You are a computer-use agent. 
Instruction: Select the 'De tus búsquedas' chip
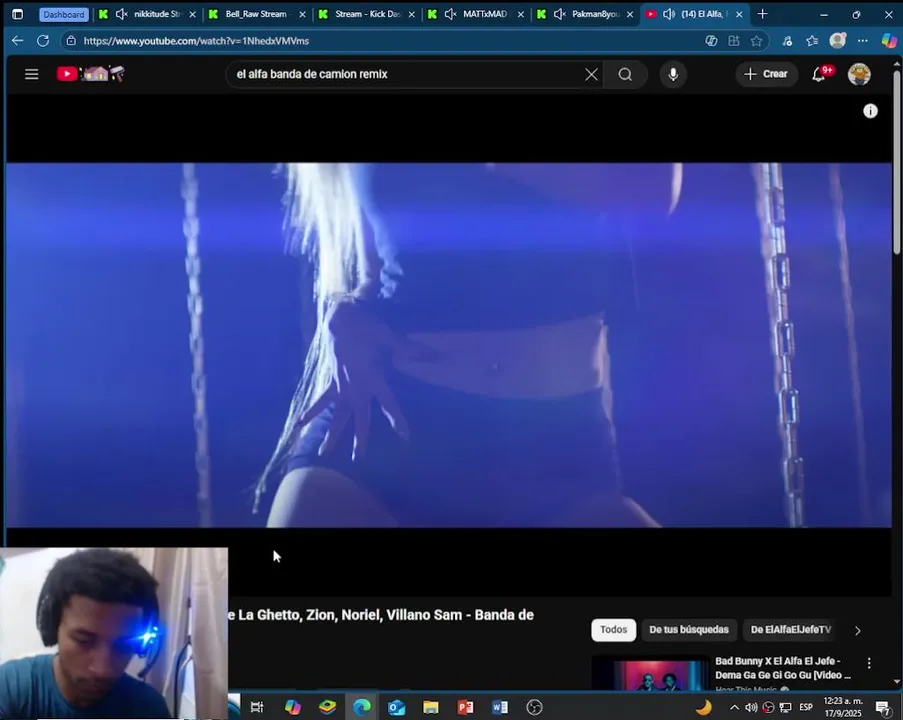click(x=689, y=630)
